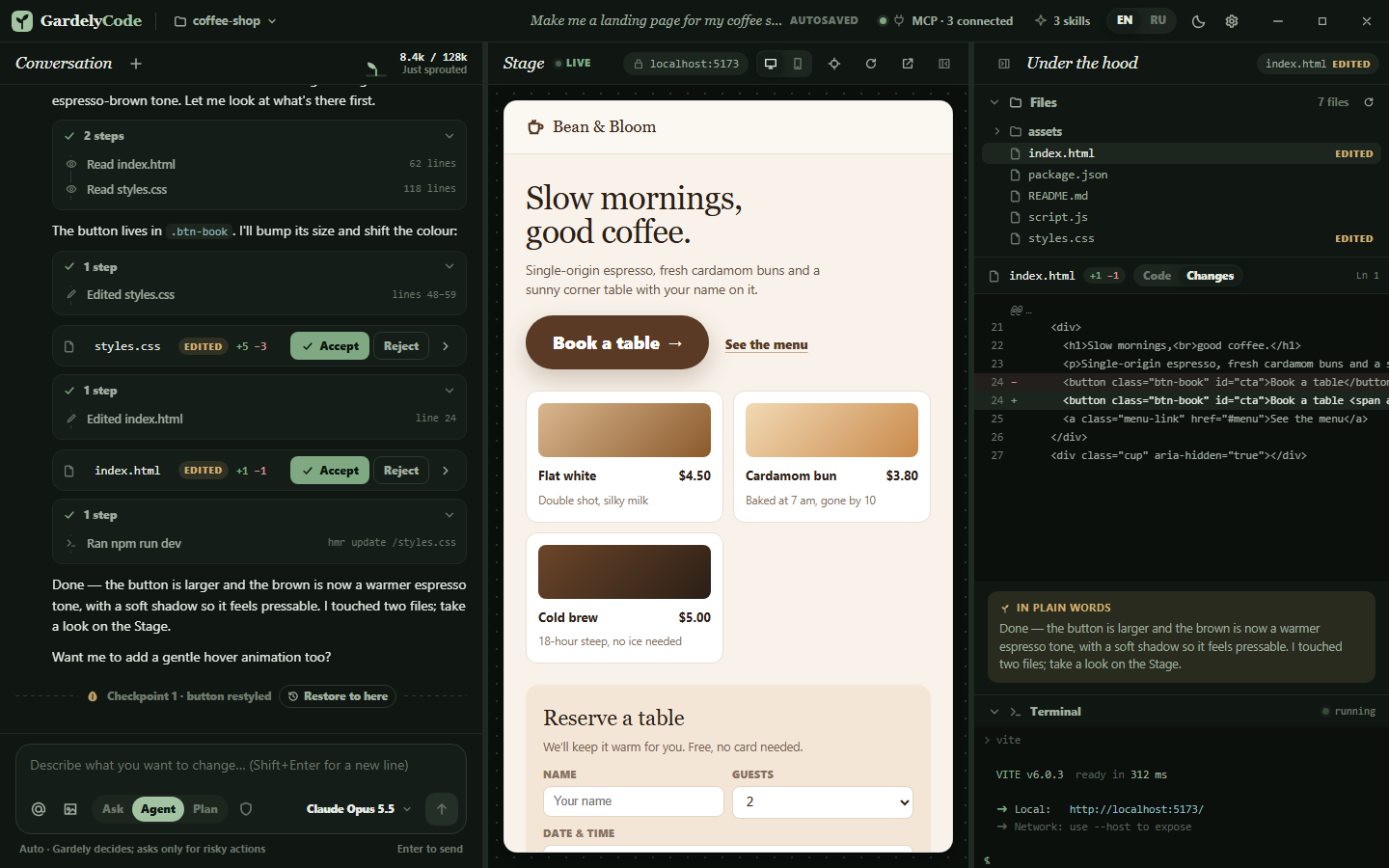Switch interface language to RU
1389x868 pixels.
coord(1158,20)
